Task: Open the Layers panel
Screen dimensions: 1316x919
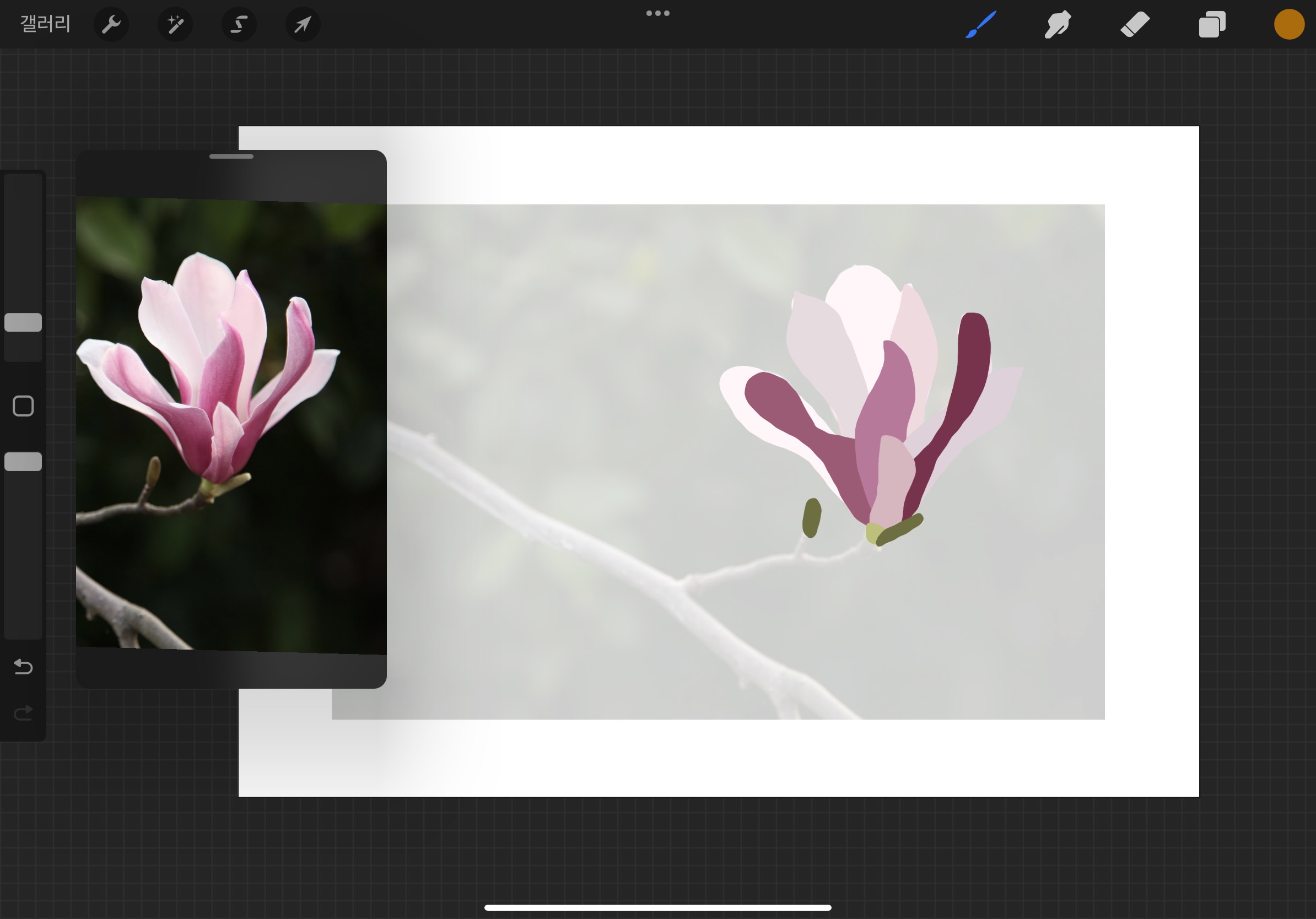Action: pyautogui.click(x=1212, y=25)
